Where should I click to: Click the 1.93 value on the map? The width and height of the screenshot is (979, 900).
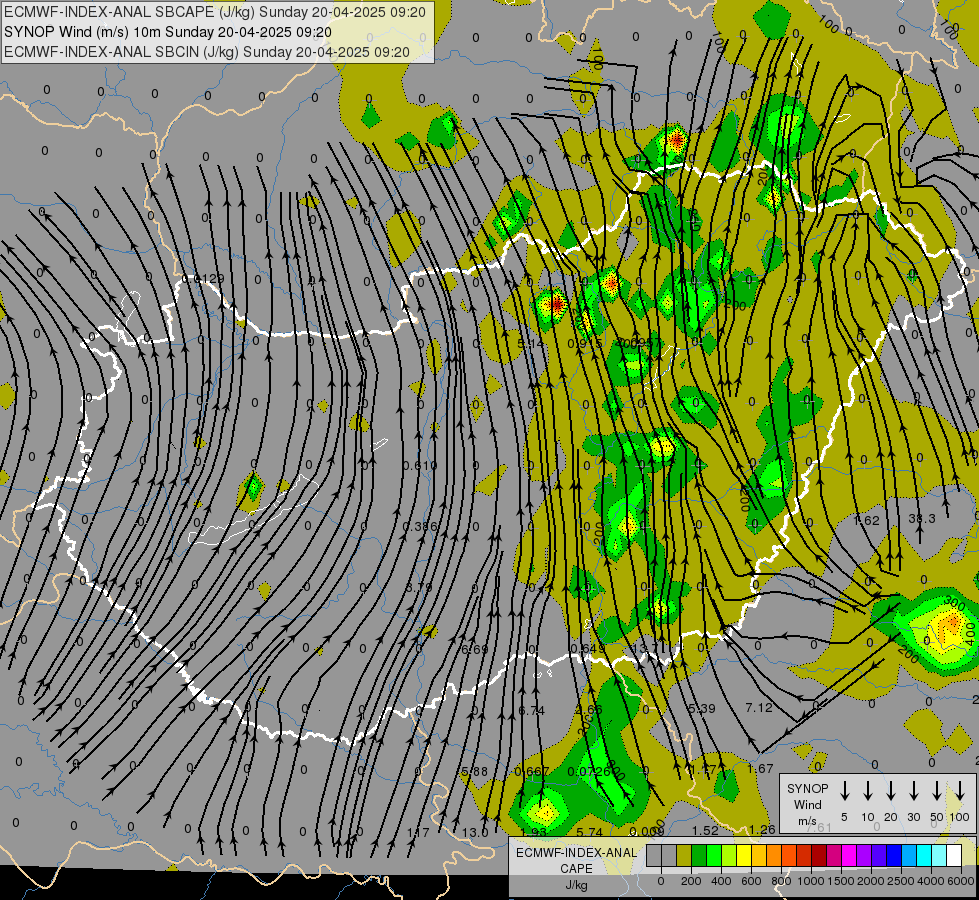[x=533, y=833]
